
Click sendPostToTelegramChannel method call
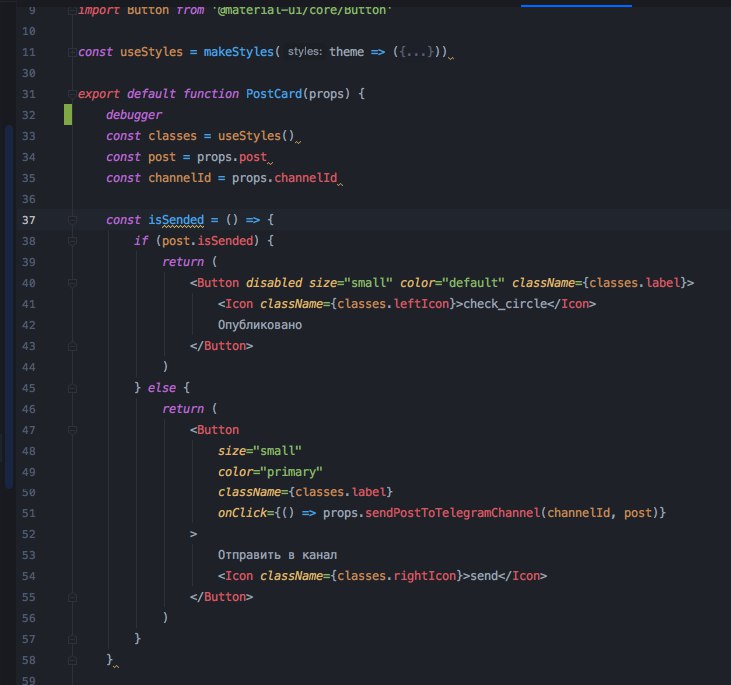pyautogui.click(x=452, y=513)
